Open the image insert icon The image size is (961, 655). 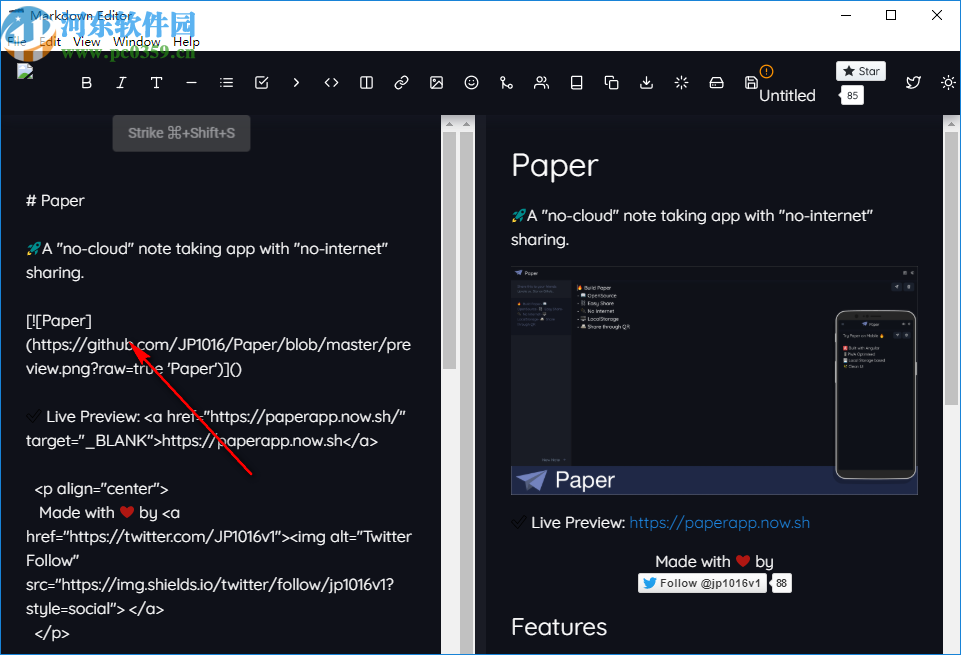tap(436, 82)
